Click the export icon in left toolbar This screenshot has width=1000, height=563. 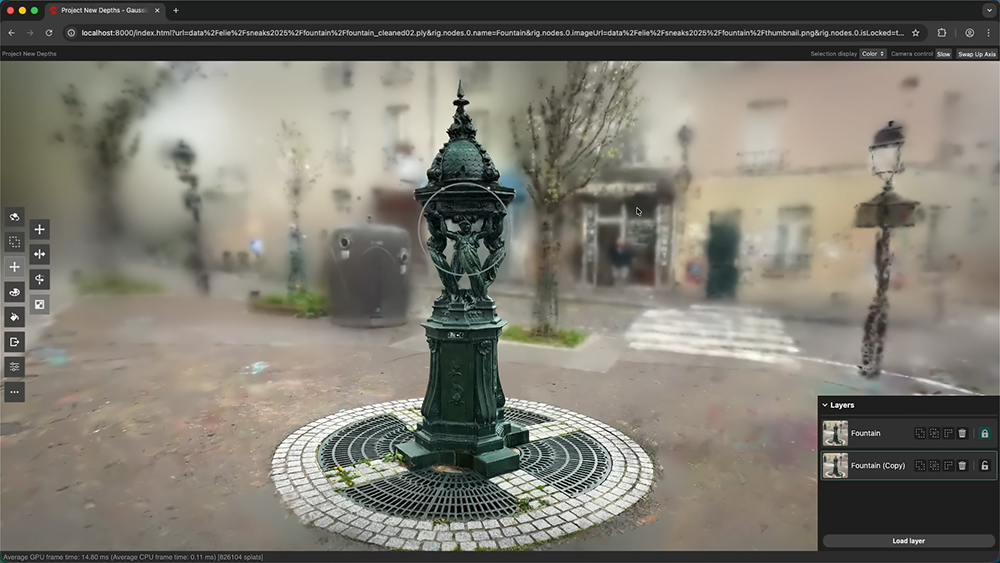(15, 342)
